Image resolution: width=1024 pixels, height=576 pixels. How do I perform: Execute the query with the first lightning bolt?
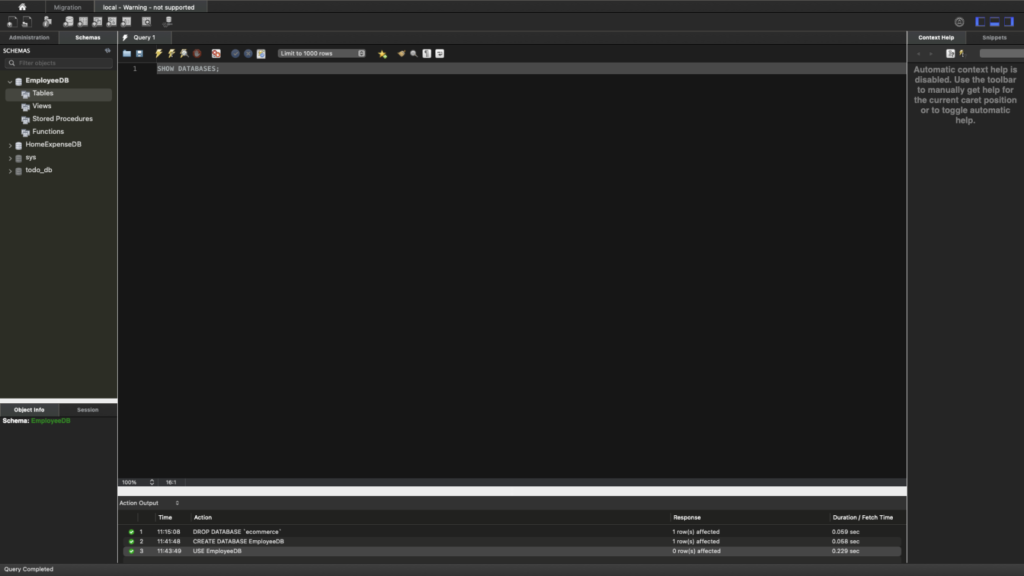pyautogui.click(x=158, y=53)
